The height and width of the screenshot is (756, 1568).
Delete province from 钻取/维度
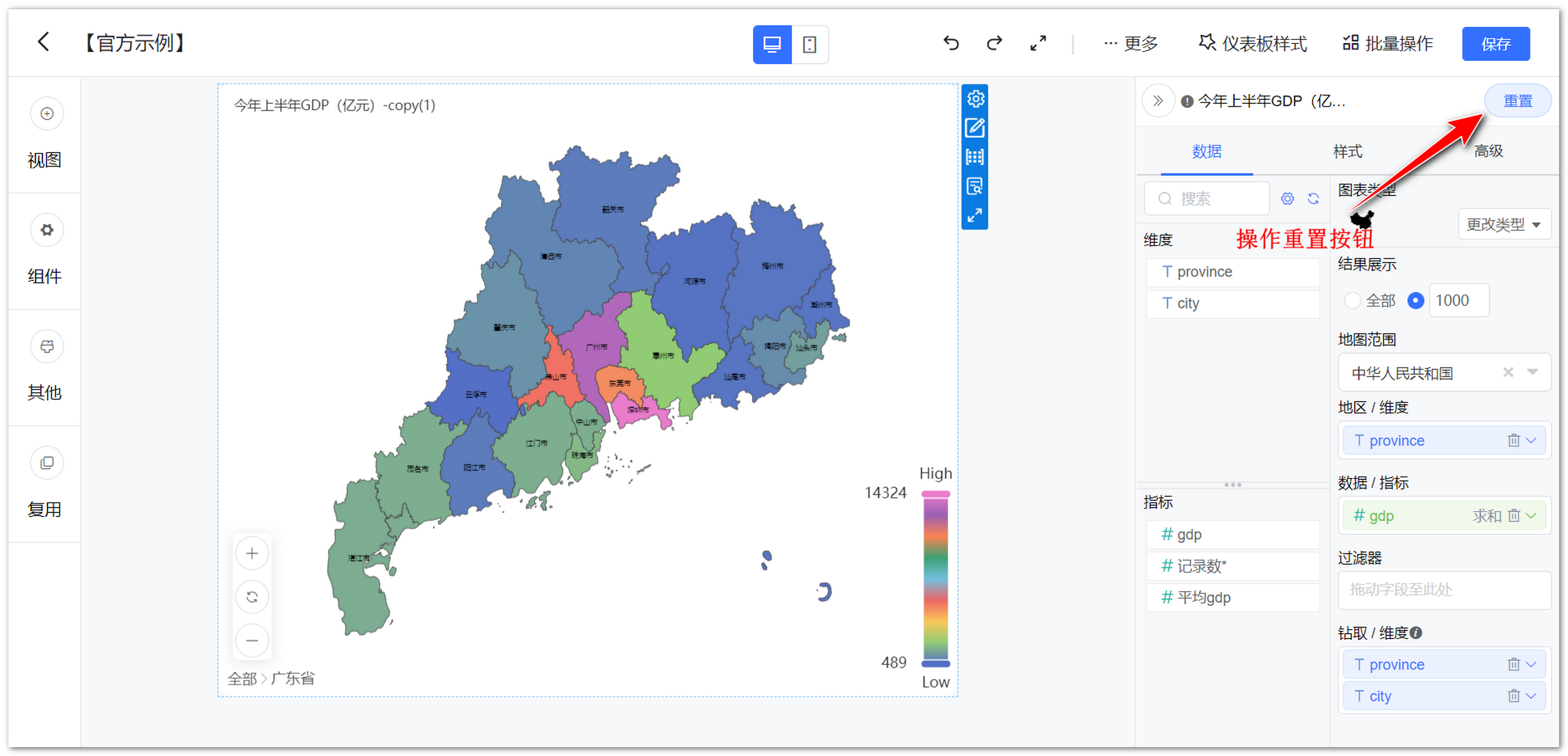(x=1513, y=665)
